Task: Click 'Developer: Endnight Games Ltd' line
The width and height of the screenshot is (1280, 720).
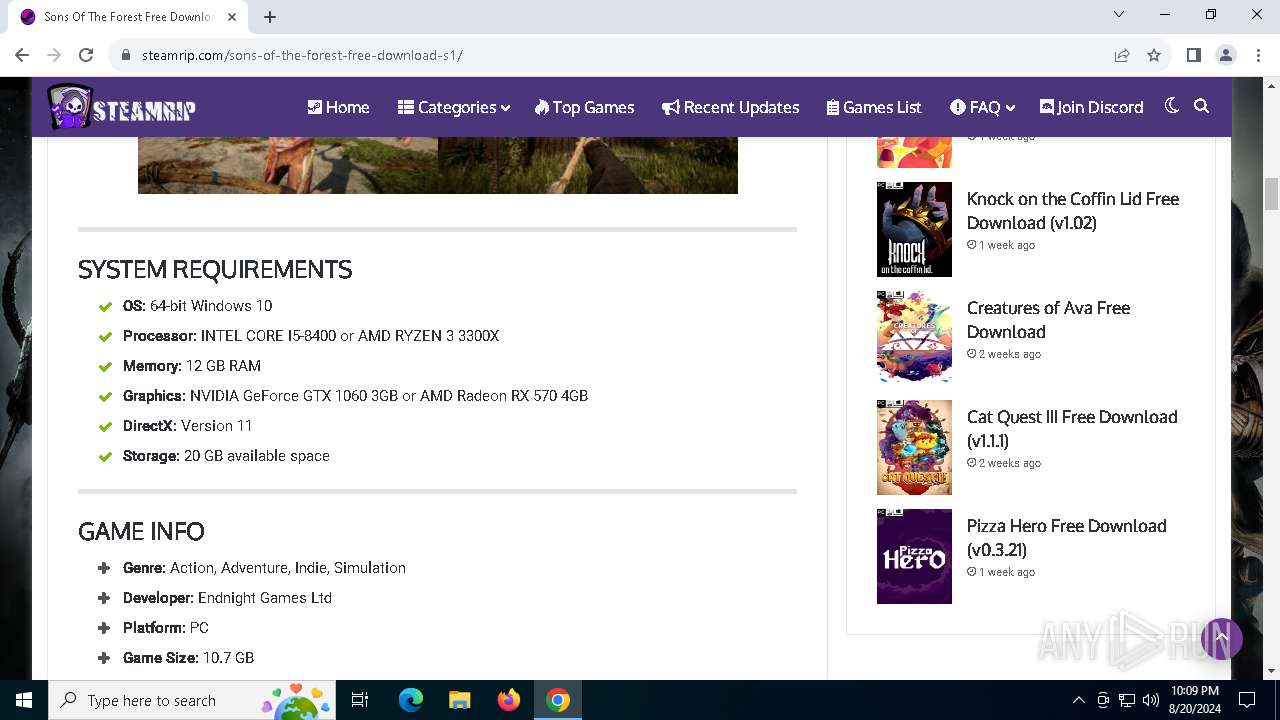Action: [x=227, y=598]
